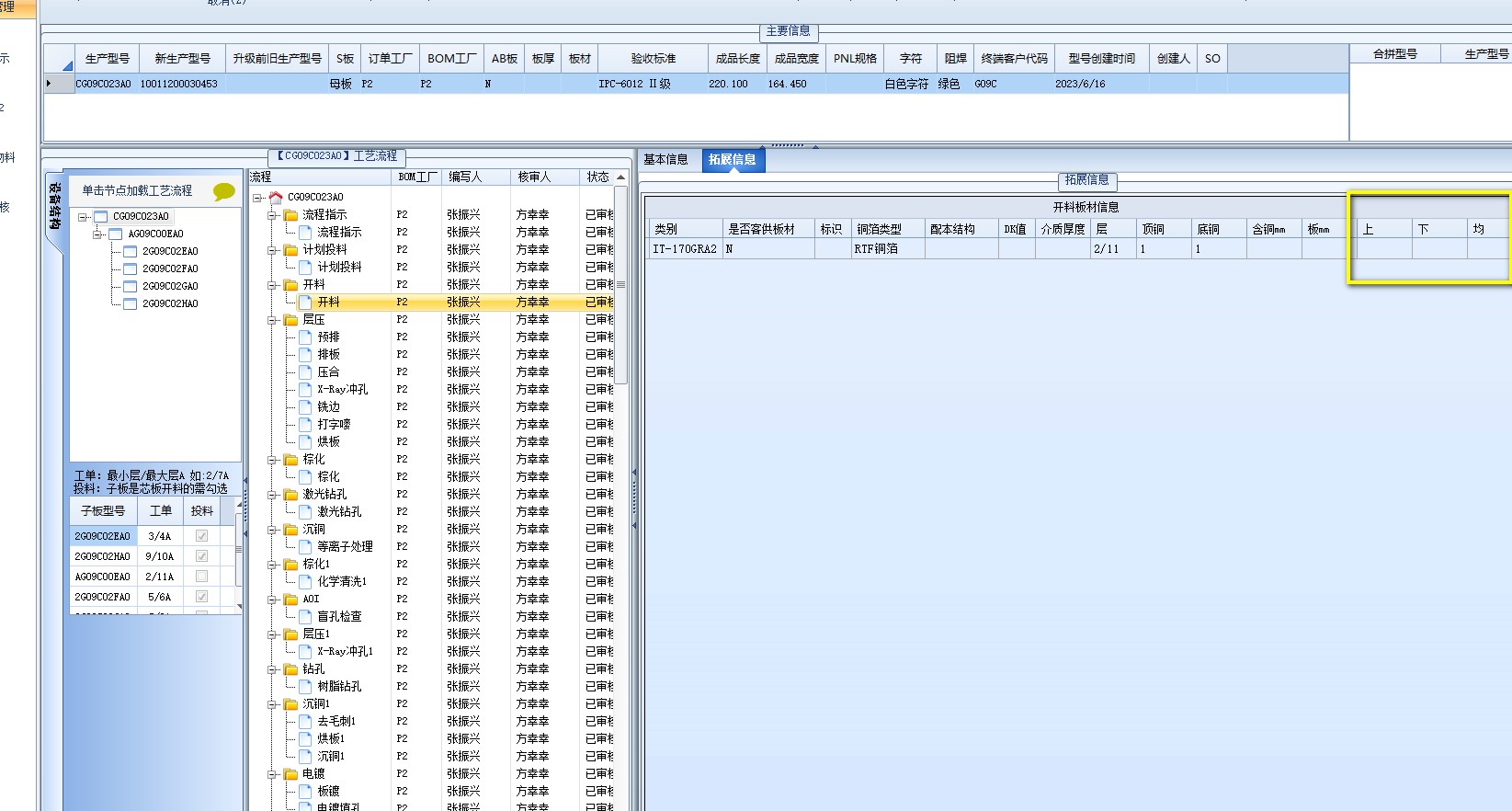Click the folder icon of AOI
The height and width of the screenshot is (811, 1512).
[290, 599]
